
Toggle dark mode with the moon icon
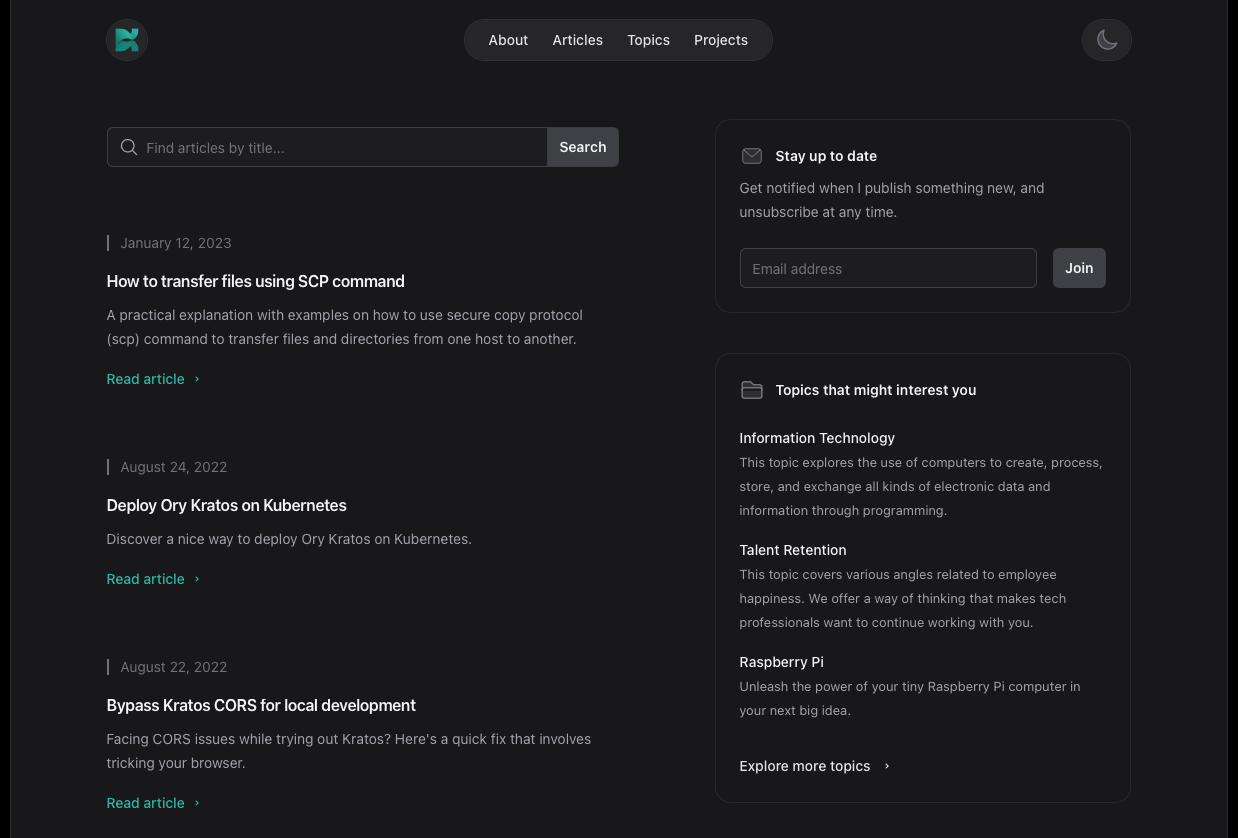pos(1106,40)
